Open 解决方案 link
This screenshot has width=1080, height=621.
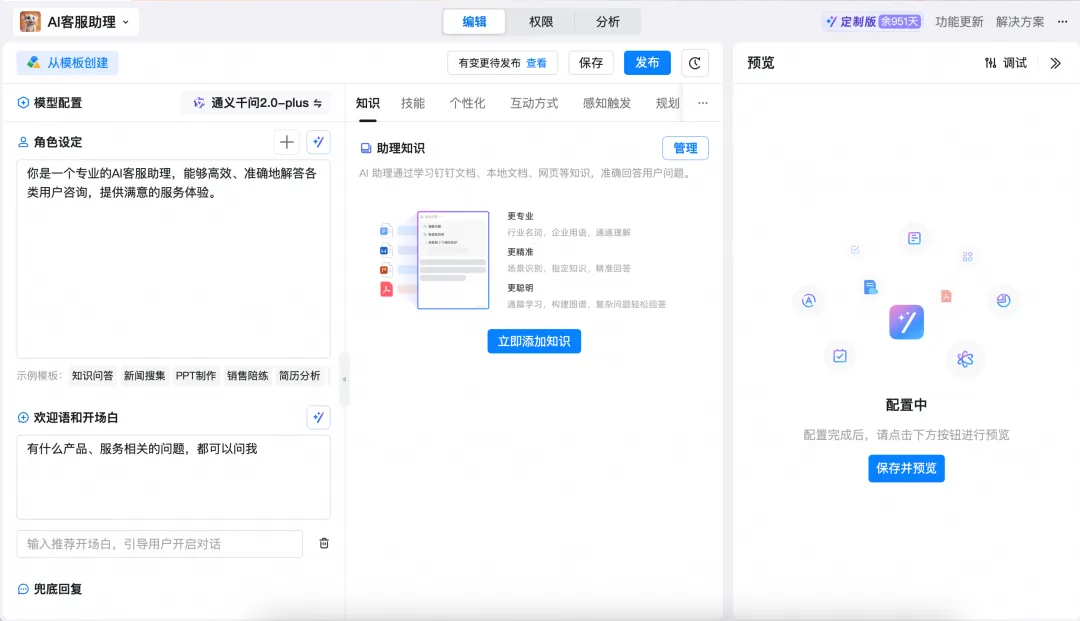tap(1019, 21)
